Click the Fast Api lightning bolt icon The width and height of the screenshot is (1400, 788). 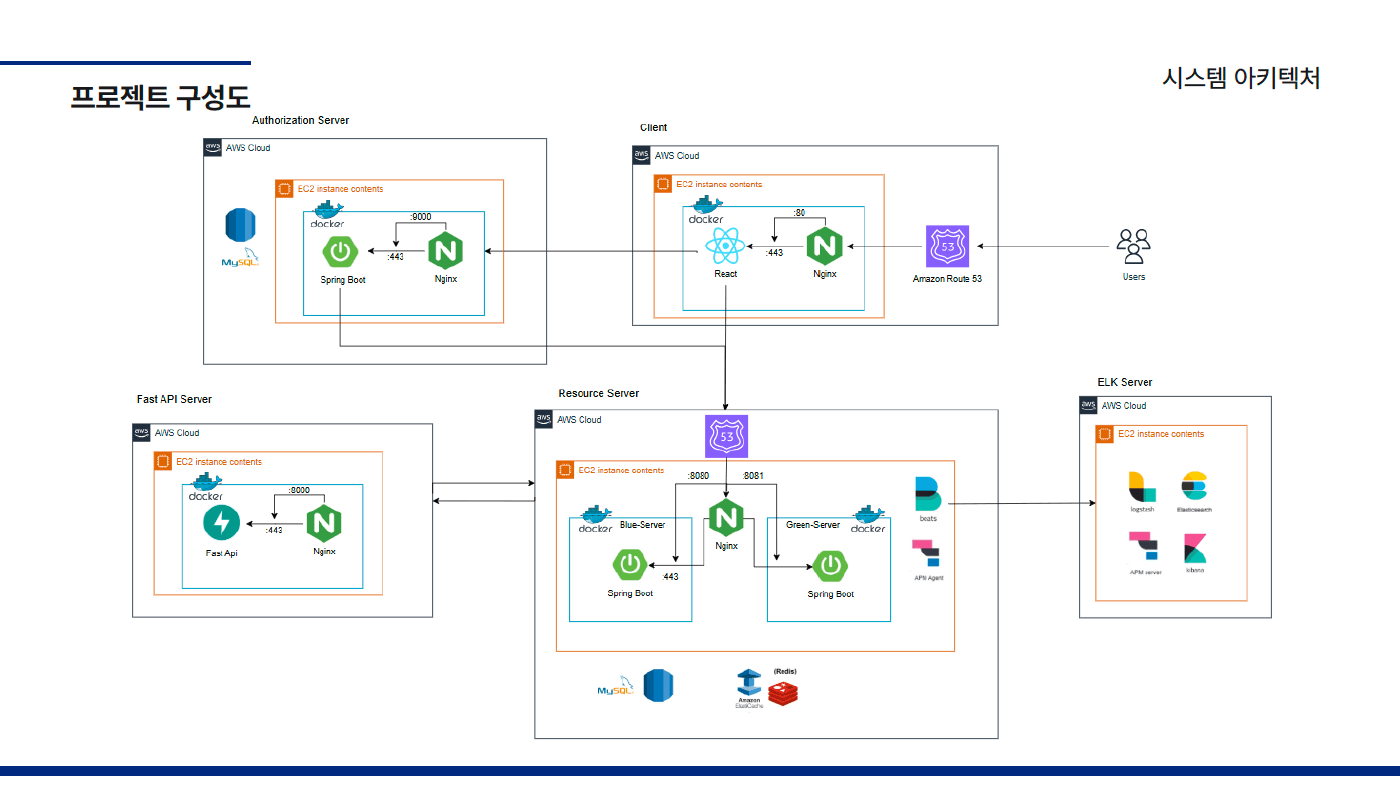point(221,523)
